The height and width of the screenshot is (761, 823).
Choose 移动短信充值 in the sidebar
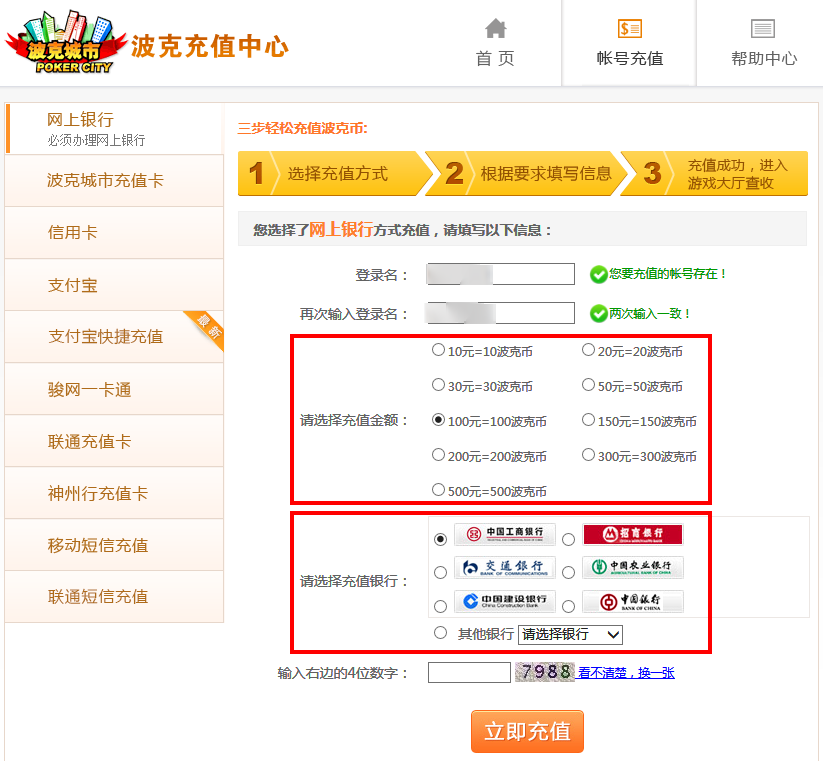pos(114,545)
